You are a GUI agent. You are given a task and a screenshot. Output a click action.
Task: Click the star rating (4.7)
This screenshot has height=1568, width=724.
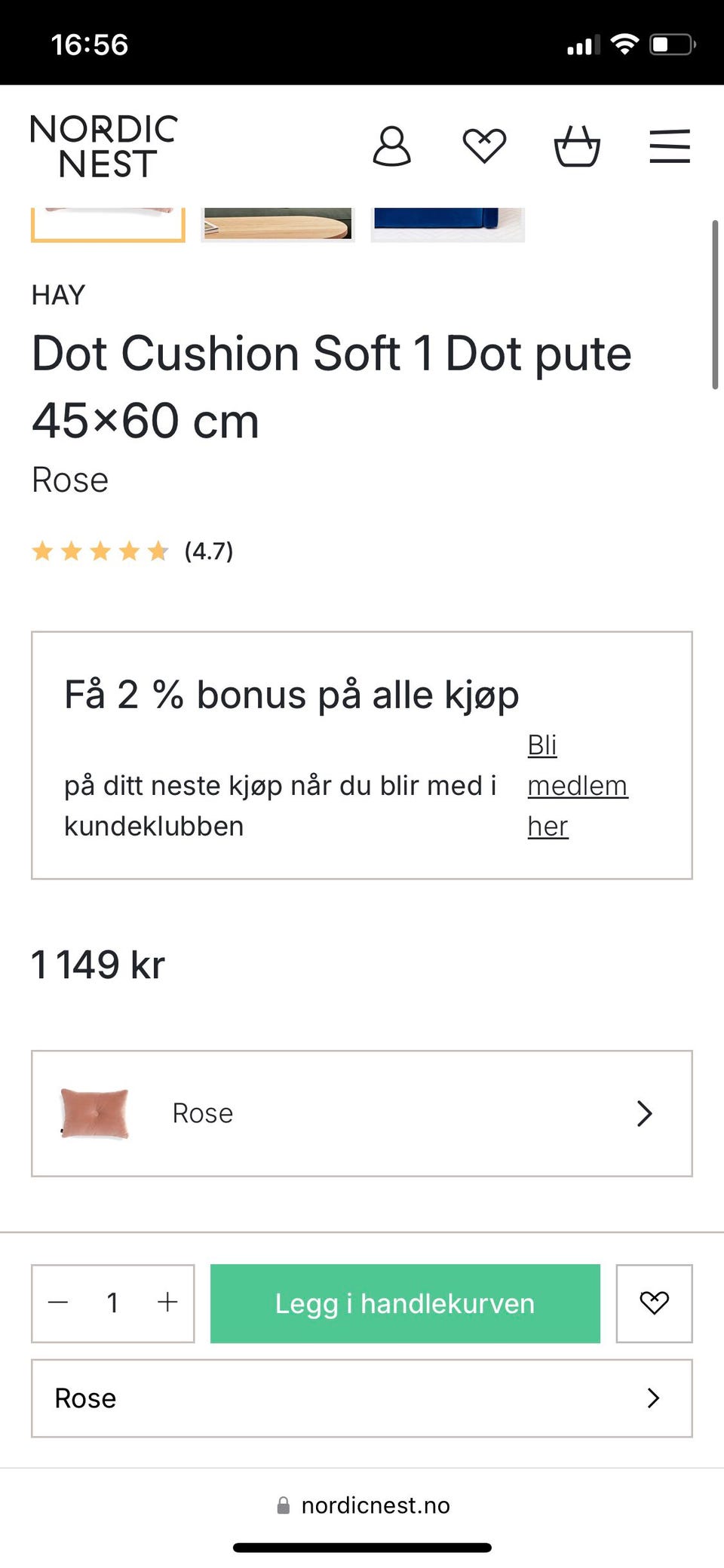click(x=133, y=551)
